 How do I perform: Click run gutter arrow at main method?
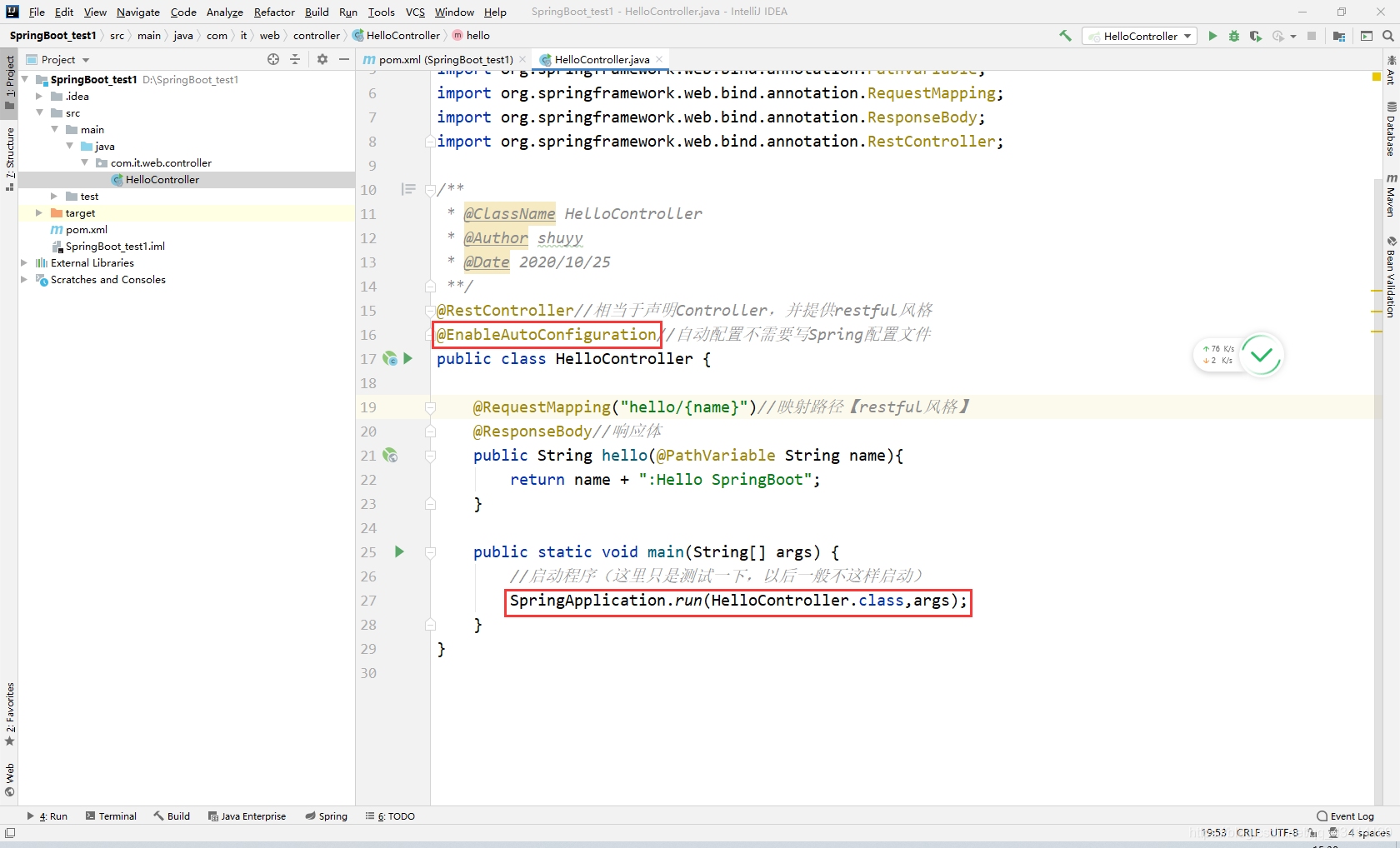click(399, 551)
